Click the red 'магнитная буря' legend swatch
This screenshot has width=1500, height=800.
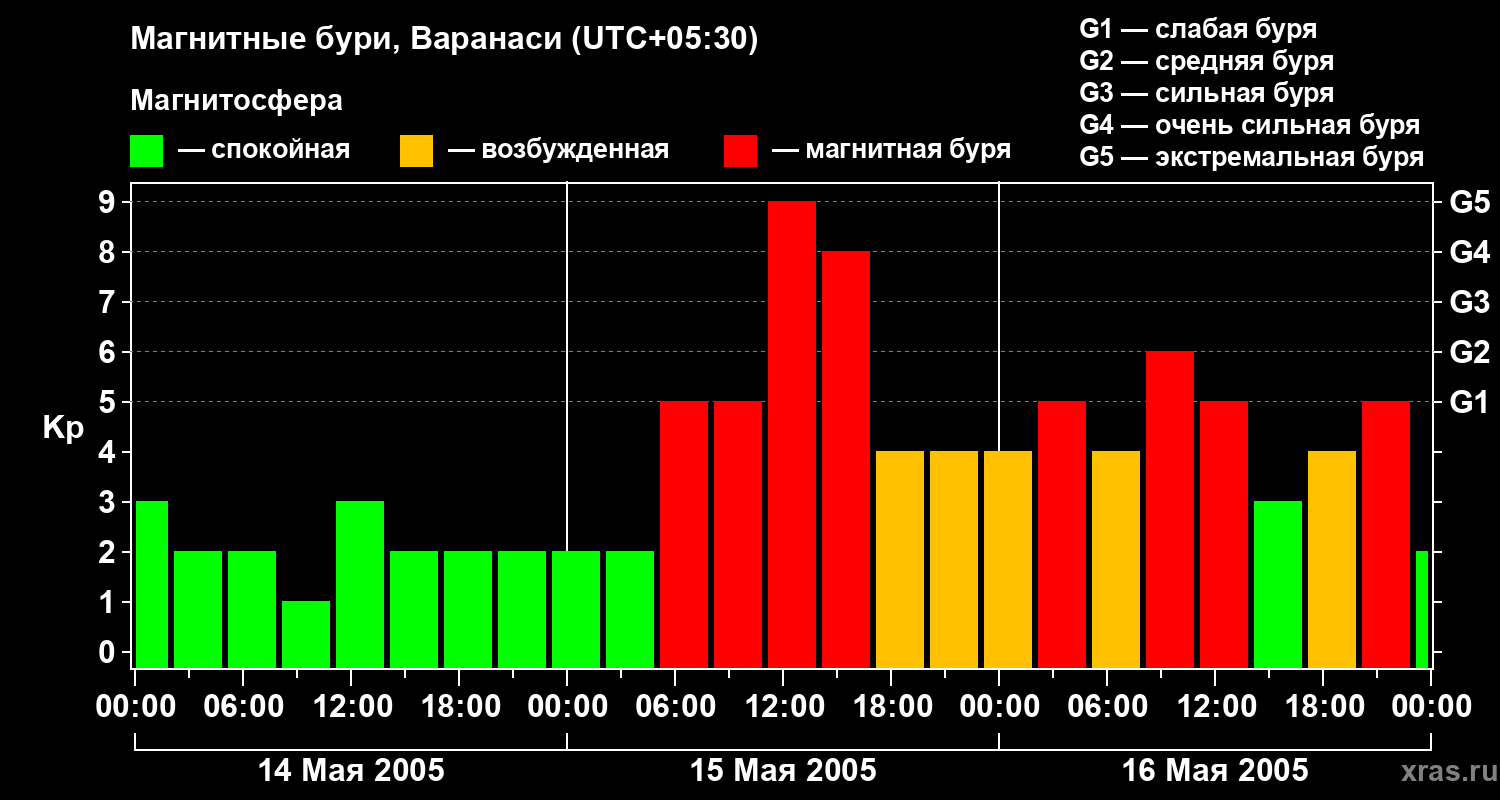point(740,151)
